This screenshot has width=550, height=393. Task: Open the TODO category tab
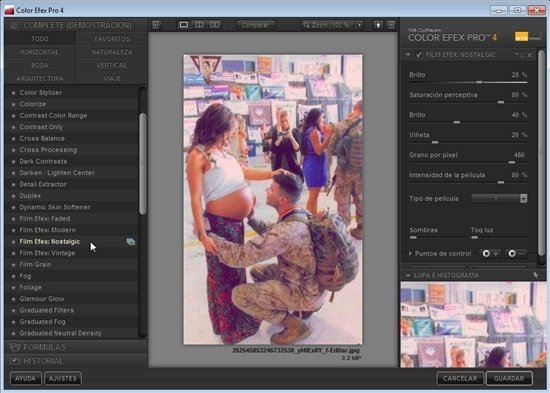coord(40,39)
